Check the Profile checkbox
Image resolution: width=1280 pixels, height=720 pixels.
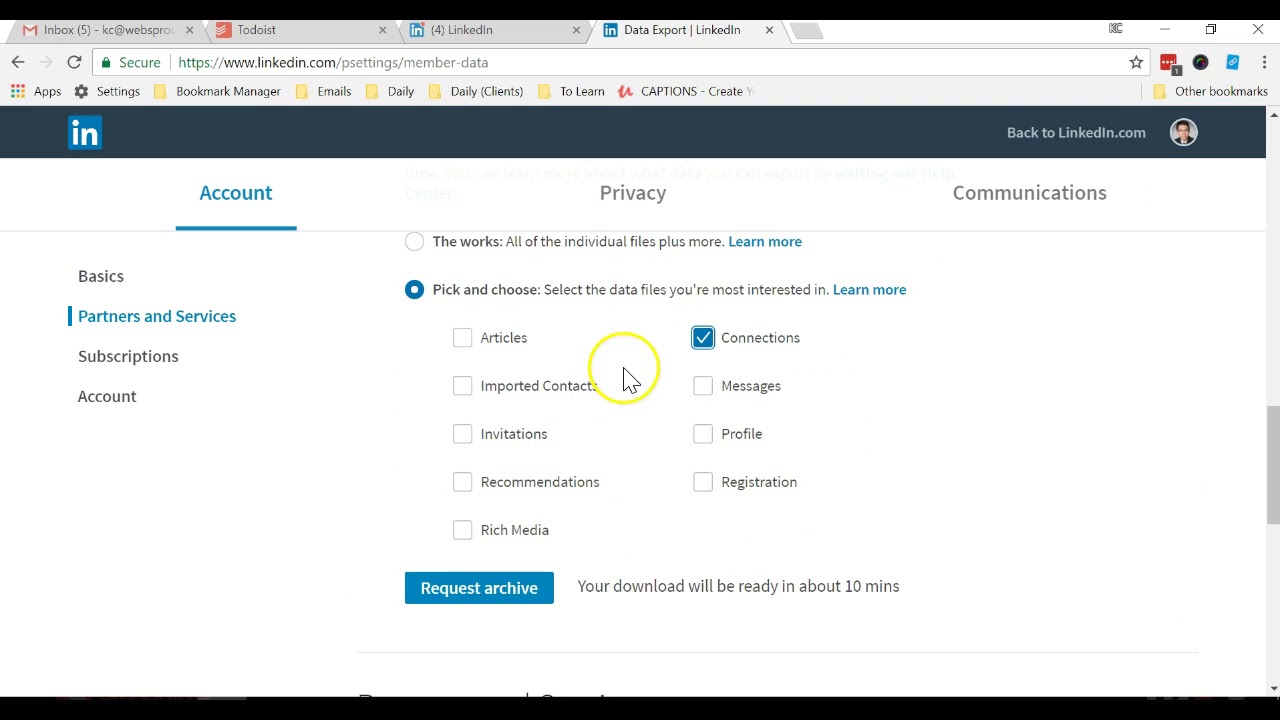(x=703, y=434)
